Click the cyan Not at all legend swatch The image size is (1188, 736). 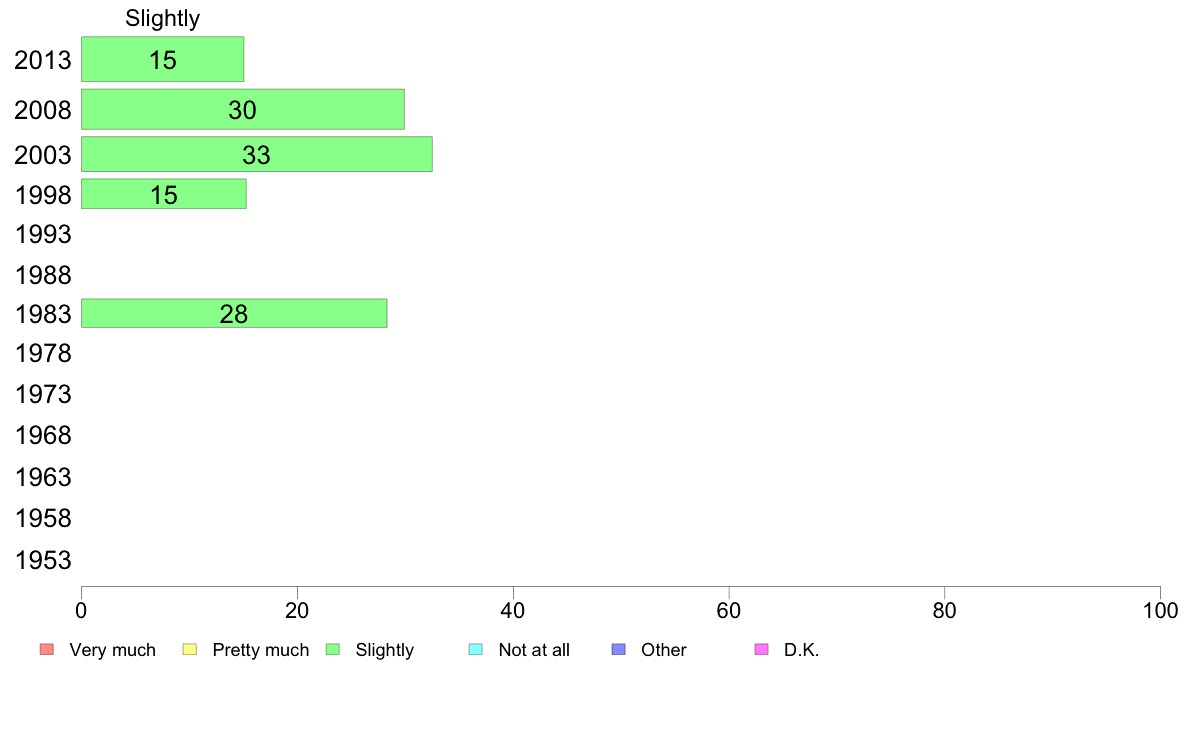[476, 650]
